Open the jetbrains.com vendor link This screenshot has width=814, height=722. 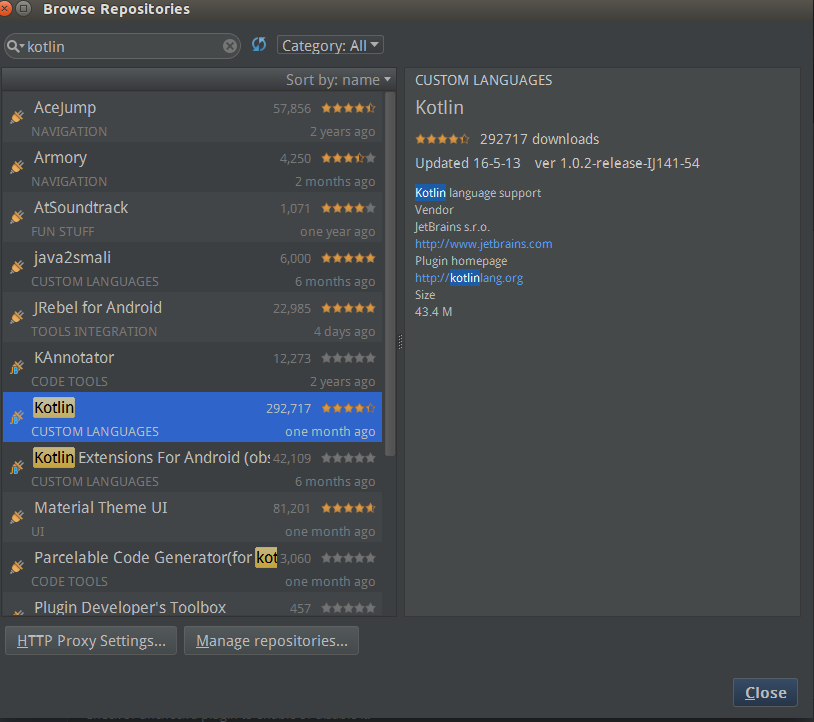click(x=484, y=243)
